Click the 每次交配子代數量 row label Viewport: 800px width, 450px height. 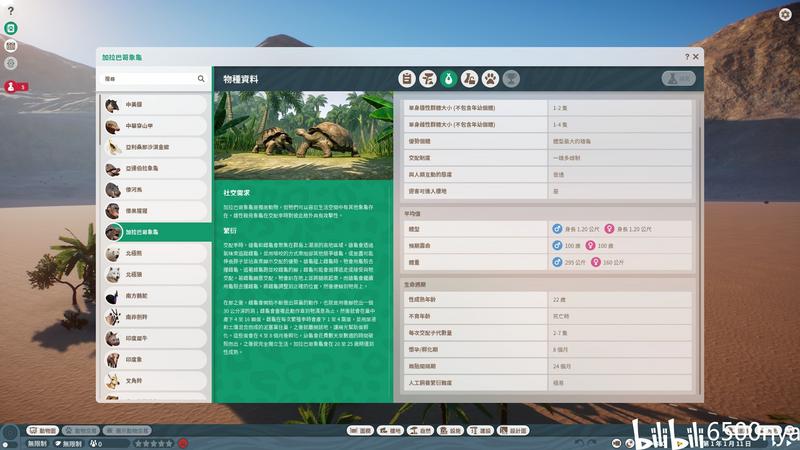click(430, 333)
